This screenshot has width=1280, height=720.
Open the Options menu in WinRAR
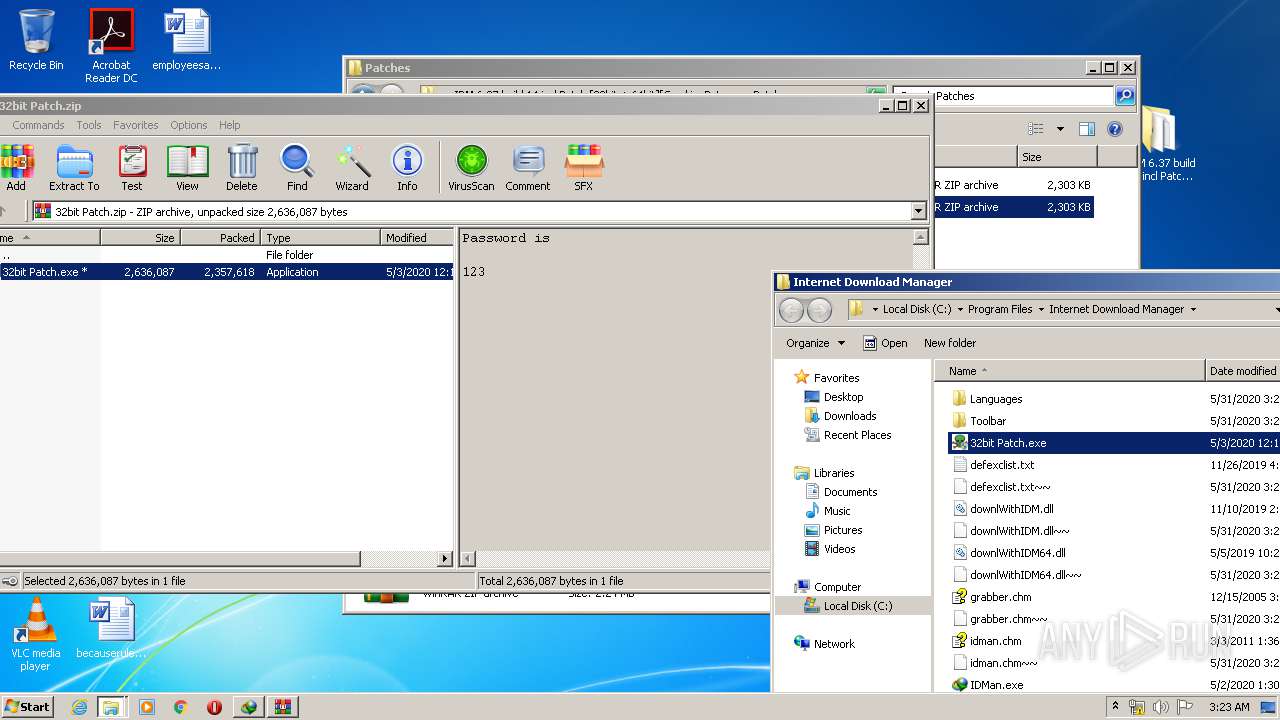(x=188, y=125)
